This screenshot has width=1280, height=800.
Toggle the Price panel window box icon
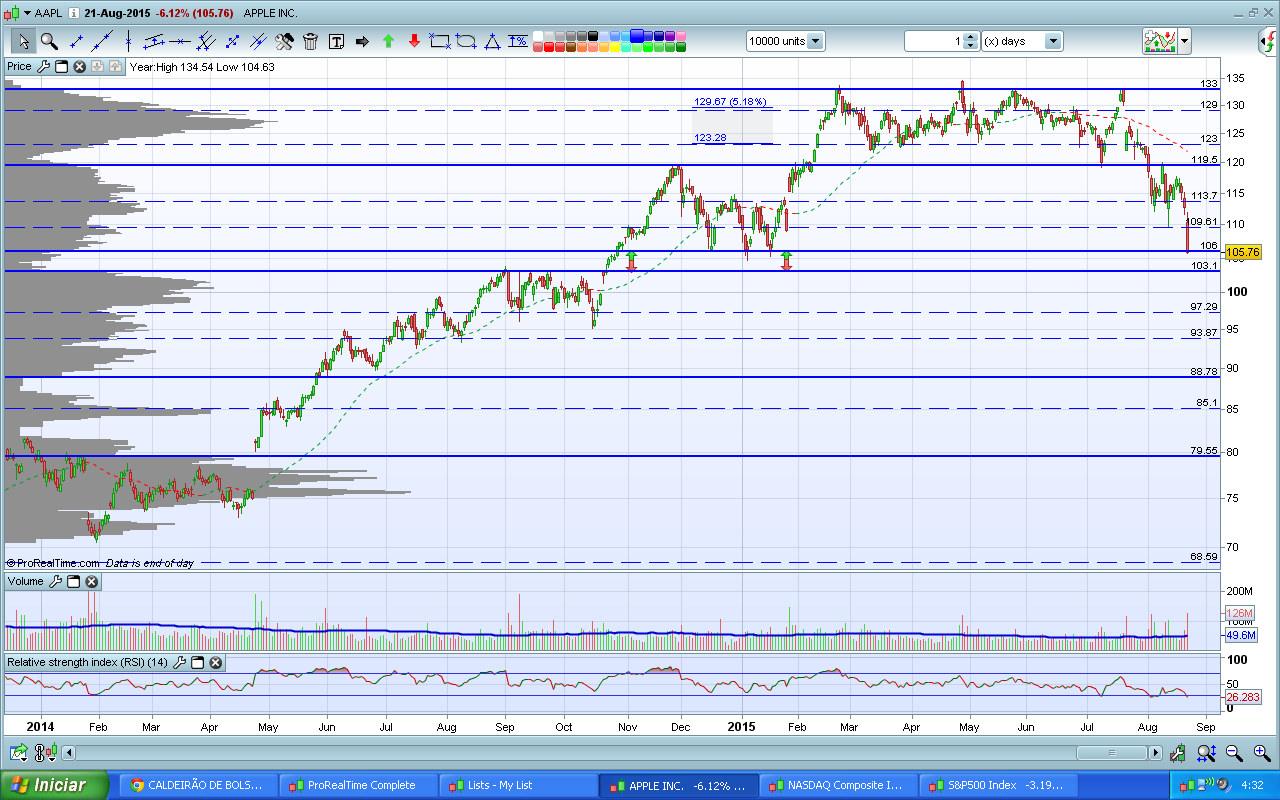[x=61, y=67]
